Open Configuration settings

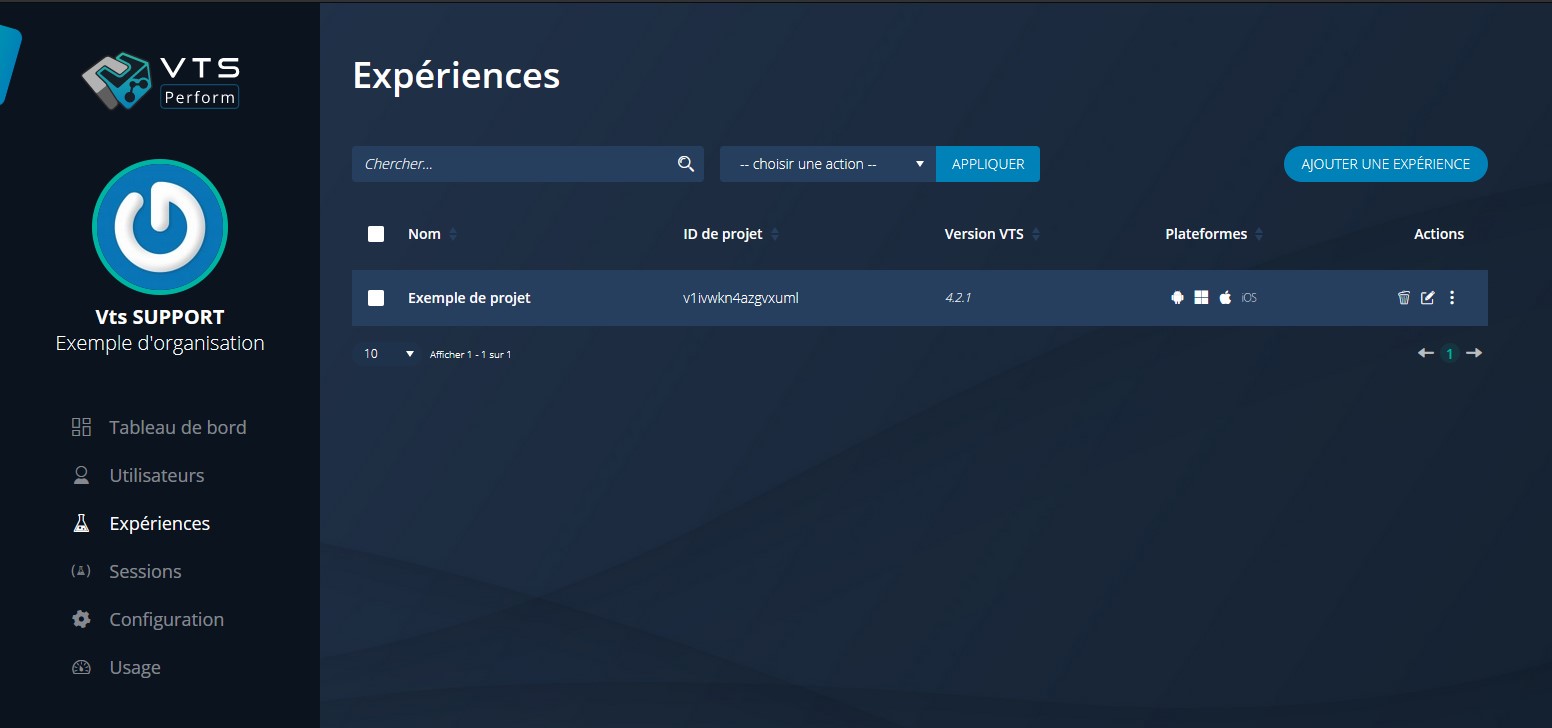click(x=167, y=619)
